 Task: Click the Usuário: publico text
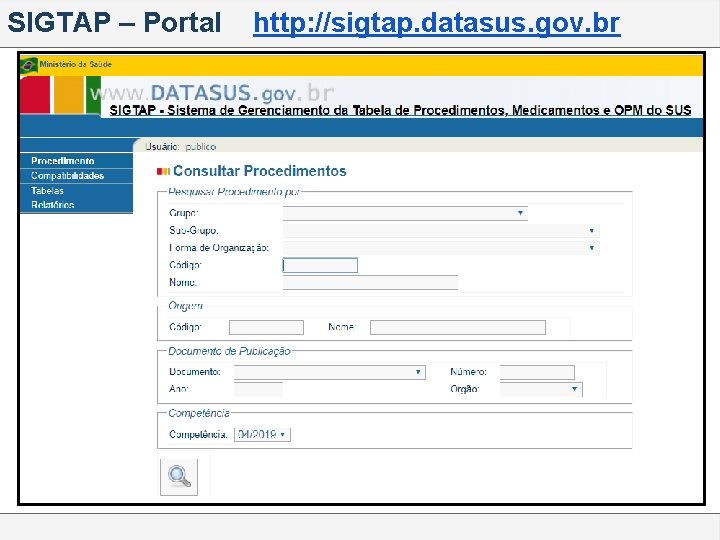(180, 146)
